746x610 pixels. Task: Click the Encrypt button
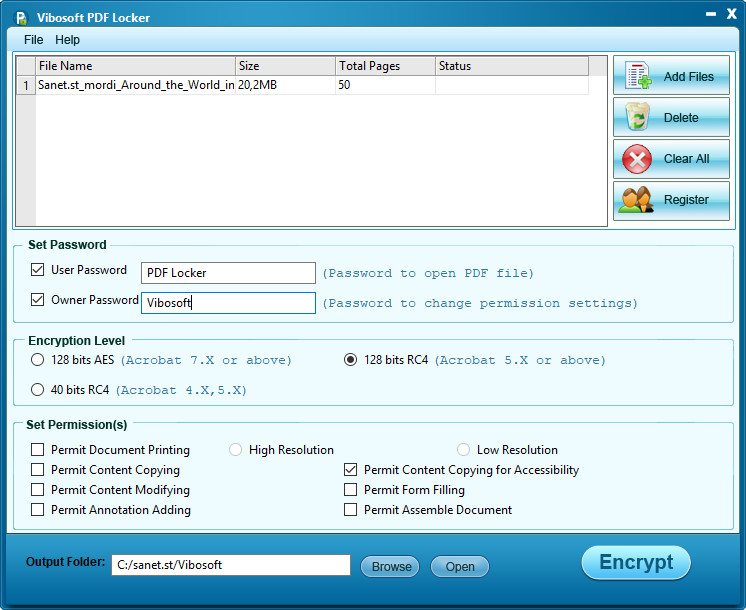[636, 562]
